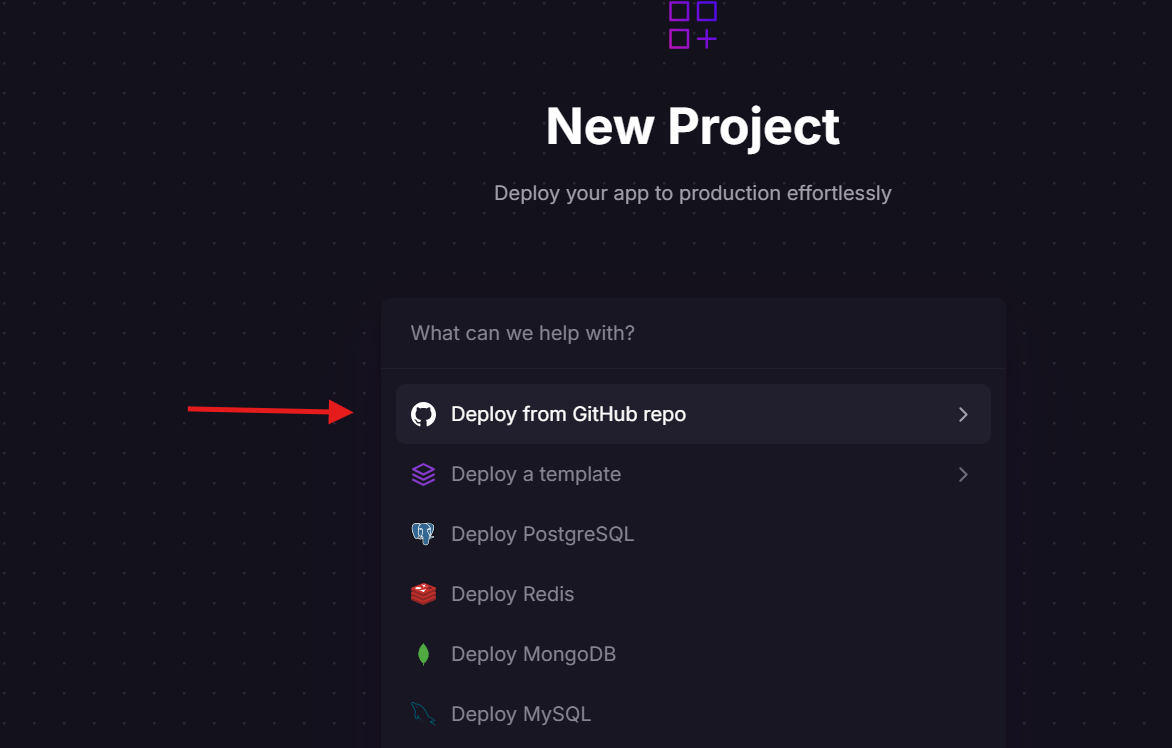Expand the GitHub repo option chevron
This screenshot has height=748, width=1172.
point(963,415)
